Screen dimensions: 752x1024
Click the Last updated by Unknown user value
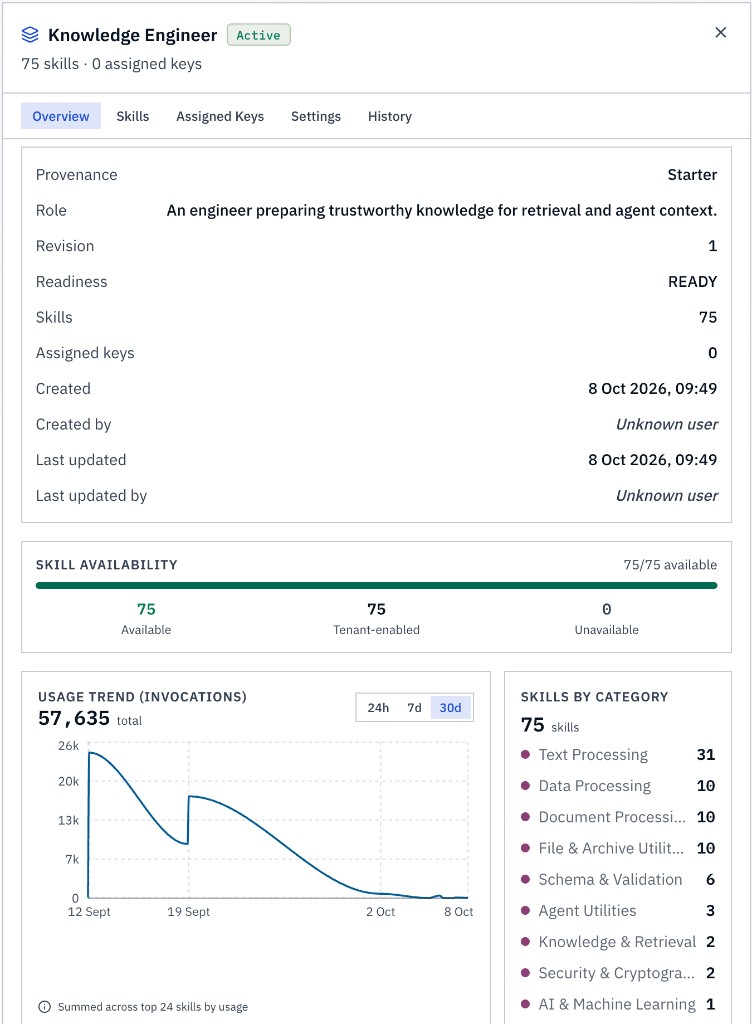(x=666, y=496)
